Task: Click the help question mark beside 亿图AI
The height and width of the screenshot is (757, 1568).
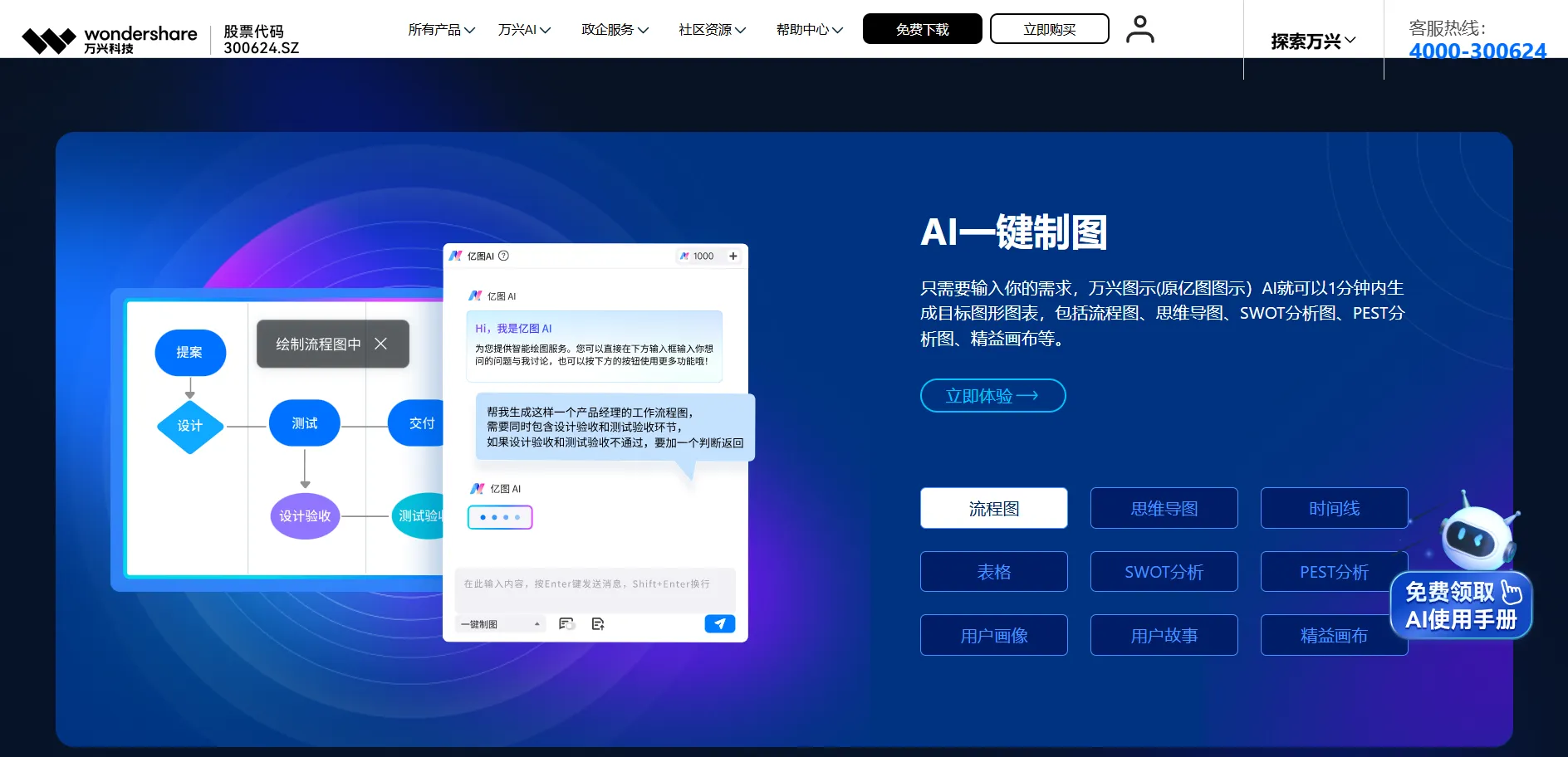Action: [x=504, y=256]
